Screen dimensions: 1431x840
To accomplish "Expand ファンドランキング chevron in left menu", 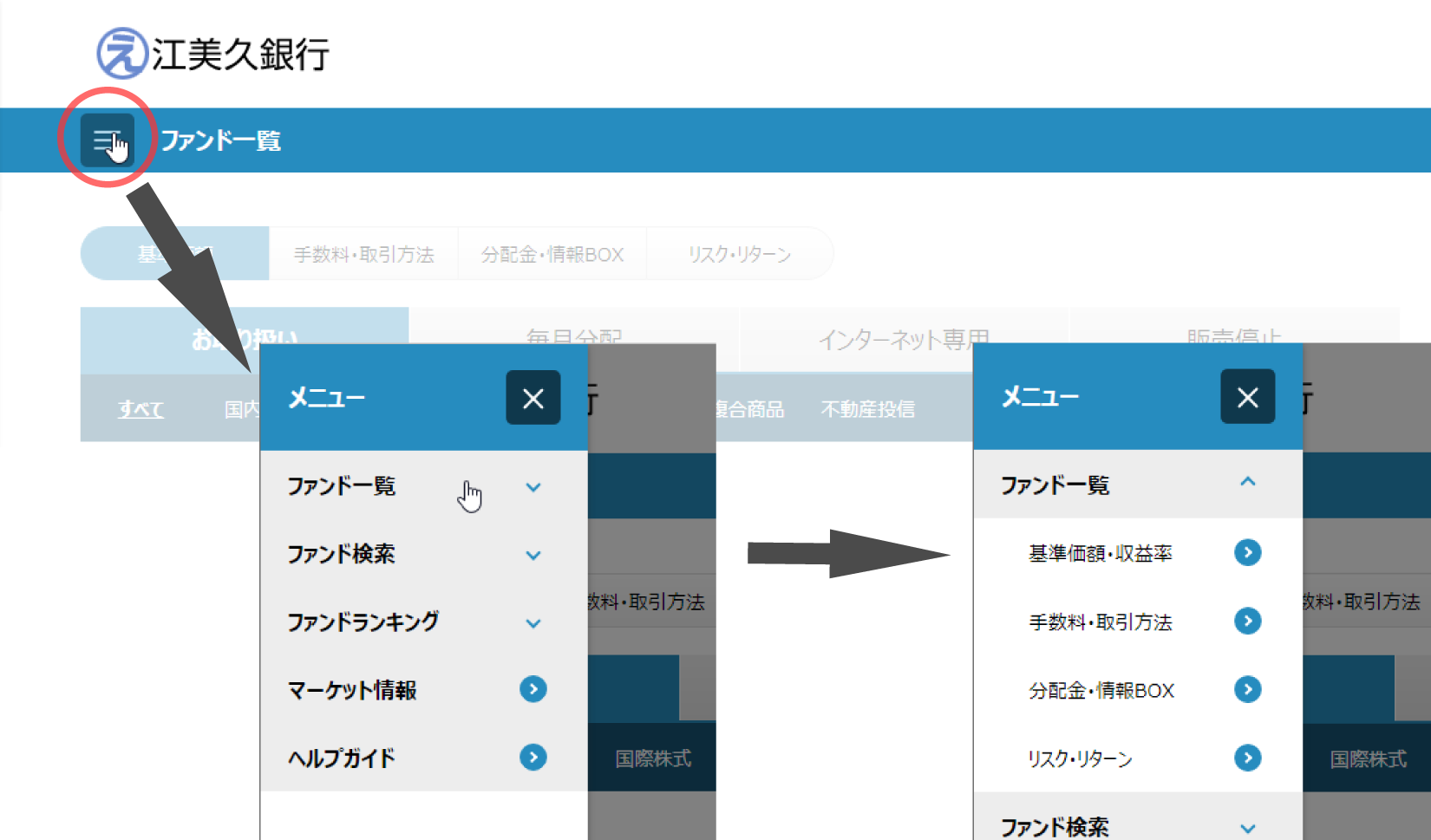I will [x=533, y=623].
